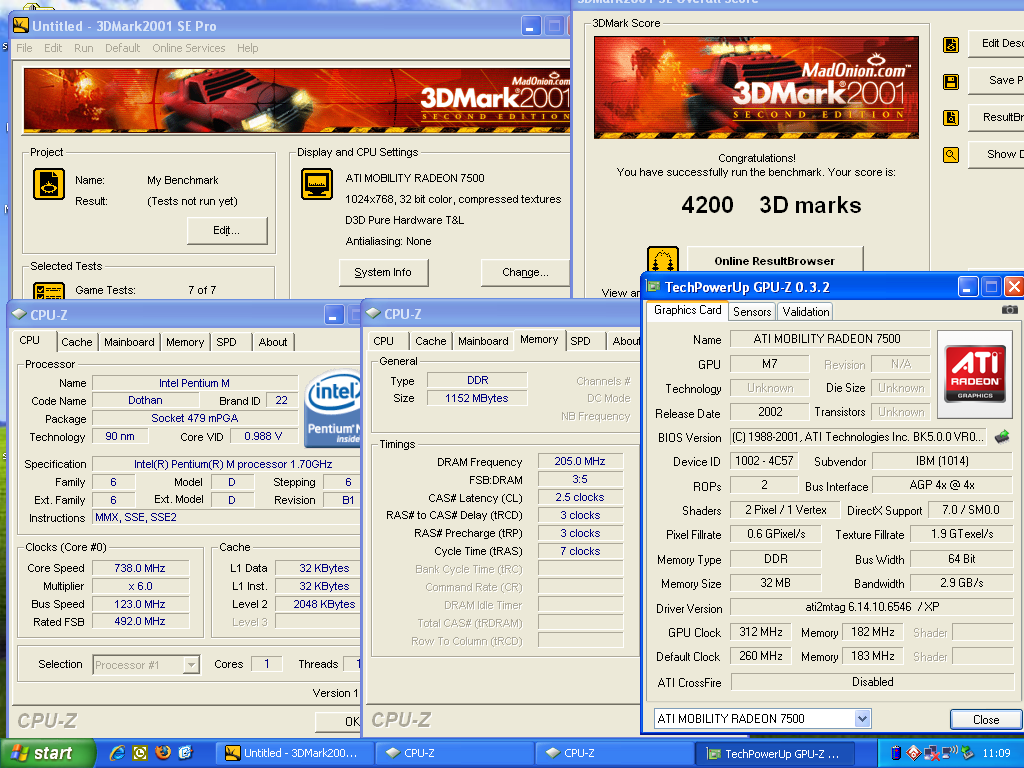Click the battery icon in system tray
Viewport: 1024px width, 768px height.
(896, 753)
